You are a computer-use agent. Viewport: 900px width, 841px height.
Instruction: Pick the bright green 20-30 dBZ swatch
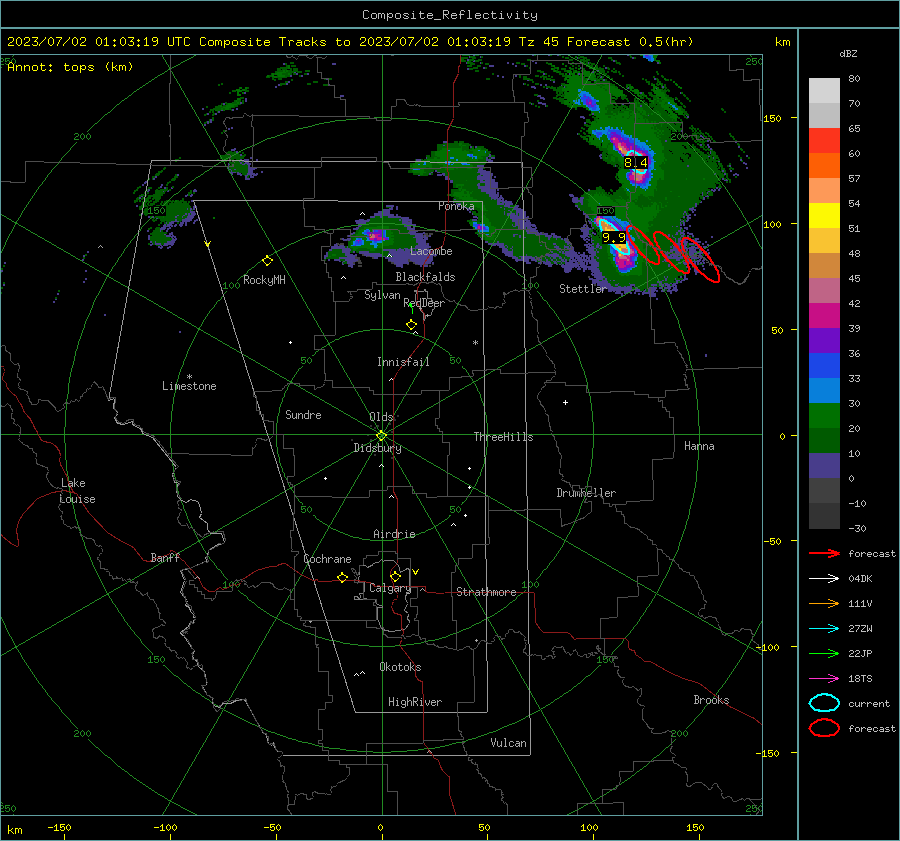pyautogui.click(x=824, y=416)
